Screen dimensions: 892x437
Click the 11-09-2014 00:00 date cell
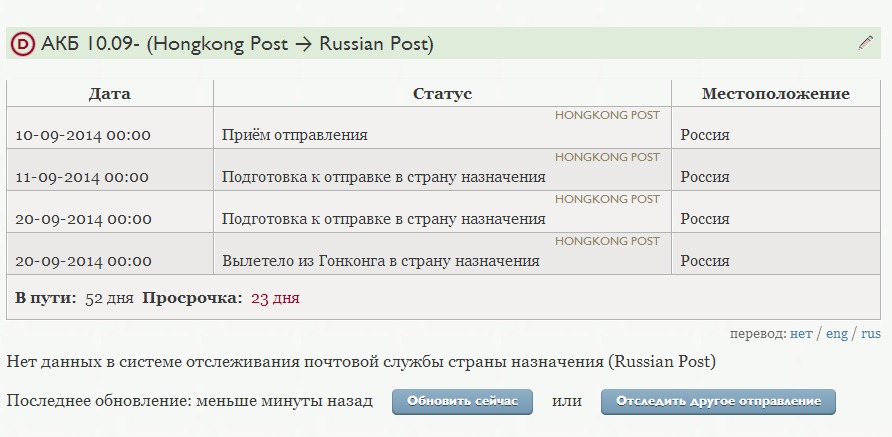[82, 177]
